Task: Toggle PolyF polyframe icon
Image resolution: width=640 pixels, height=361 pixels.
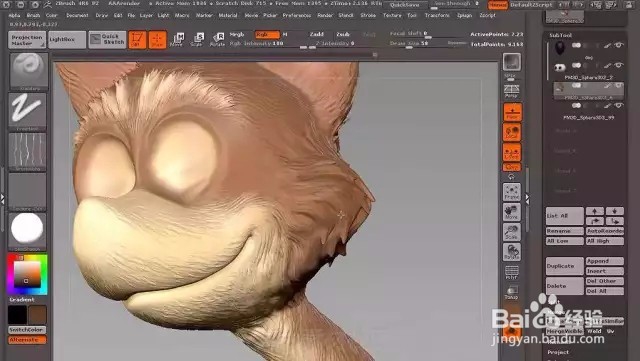Action: tap(512, 272)
